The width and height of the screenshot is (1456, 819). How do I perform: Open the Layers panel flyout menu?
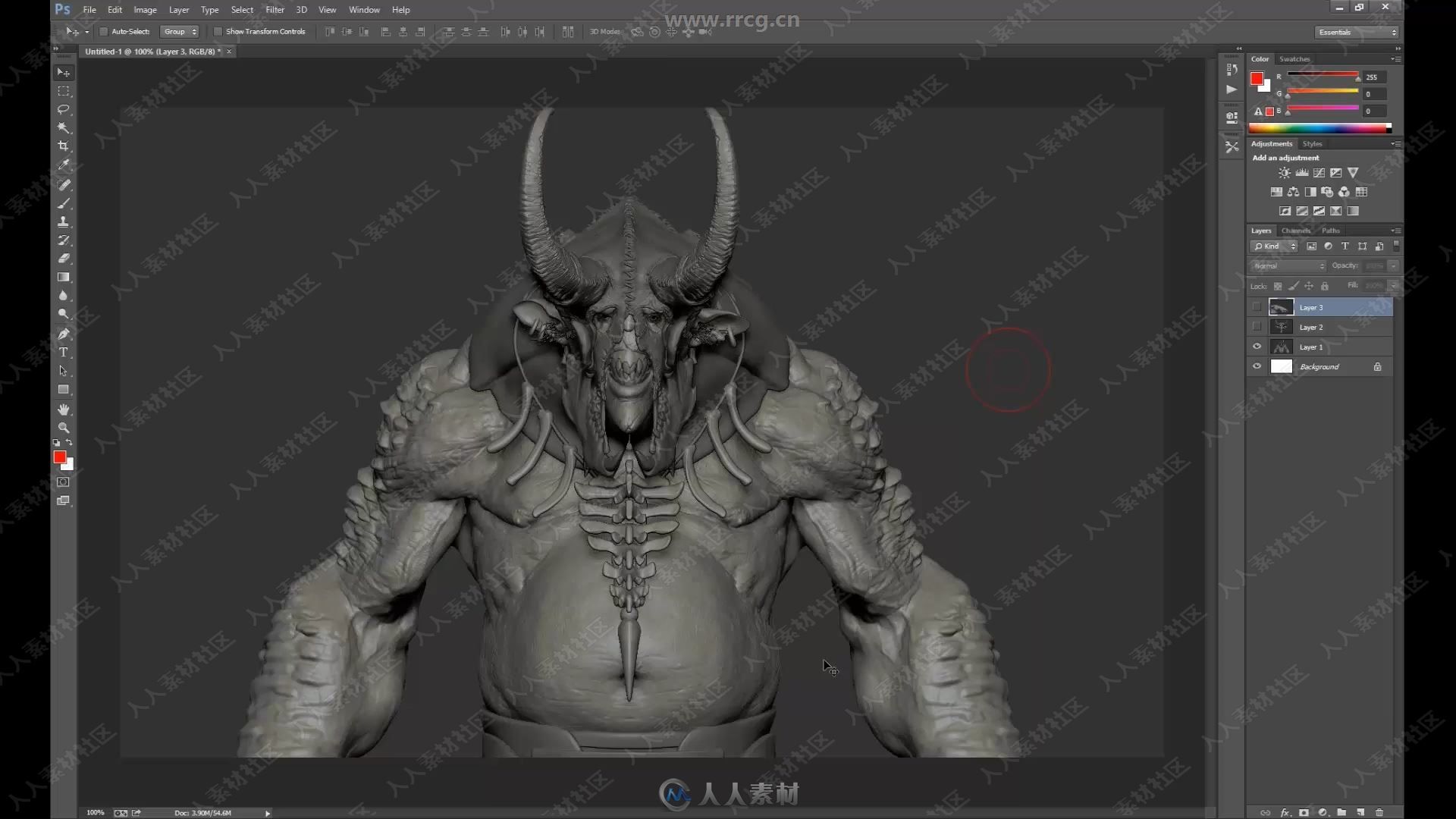[x=1395, y=231]
